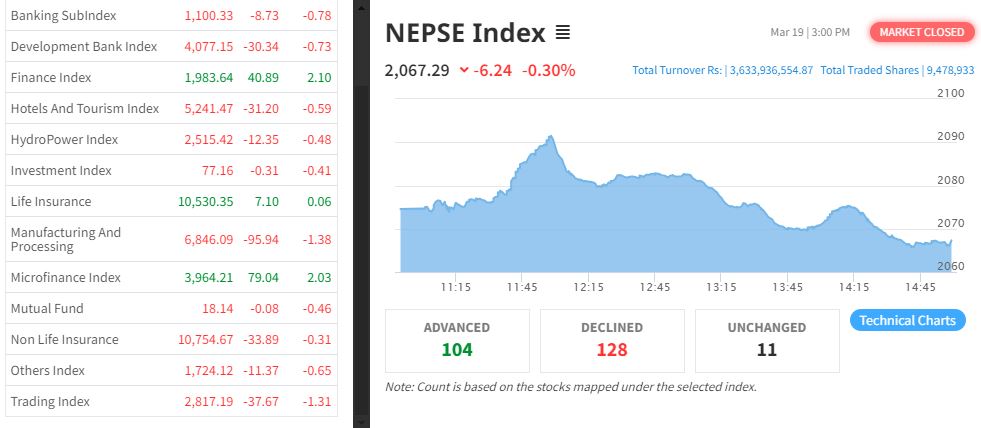Viewport: 981px width, 428px height.
Task: Open Mutual Fund index
Action: click(x=47, y=308)
